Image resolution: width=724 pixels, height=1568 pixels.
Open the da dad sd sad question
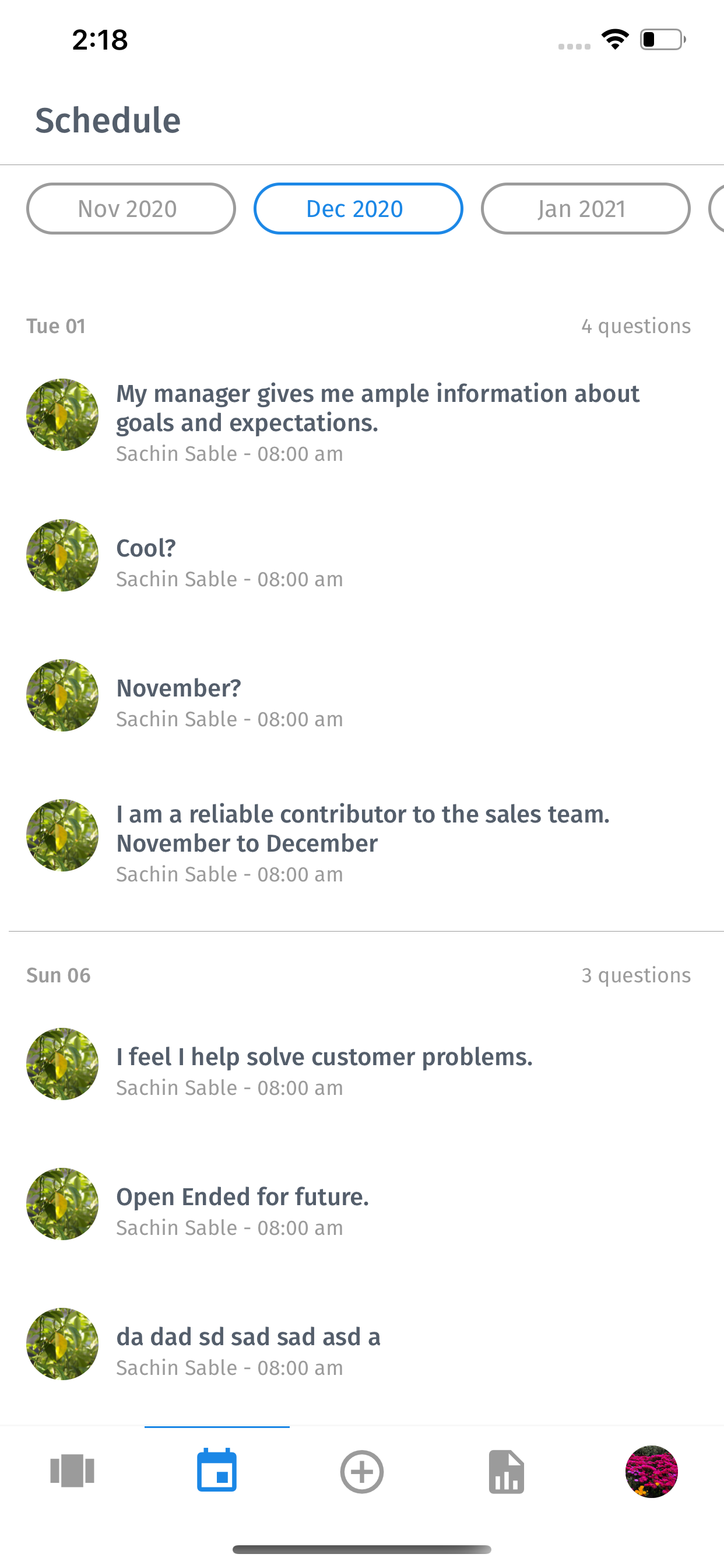coord(248,1352)
